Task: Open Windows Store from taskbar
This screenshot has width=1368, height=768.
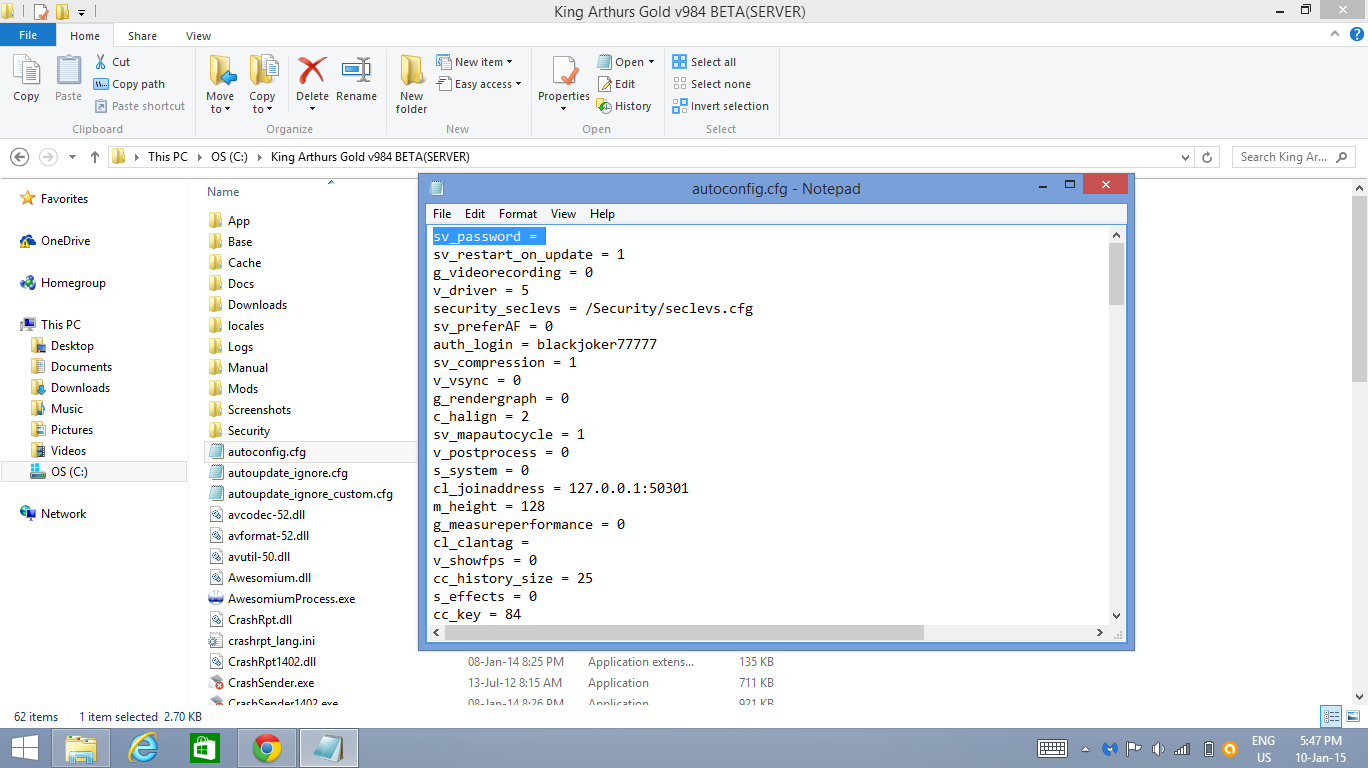Action: click(x=204, y=748)
